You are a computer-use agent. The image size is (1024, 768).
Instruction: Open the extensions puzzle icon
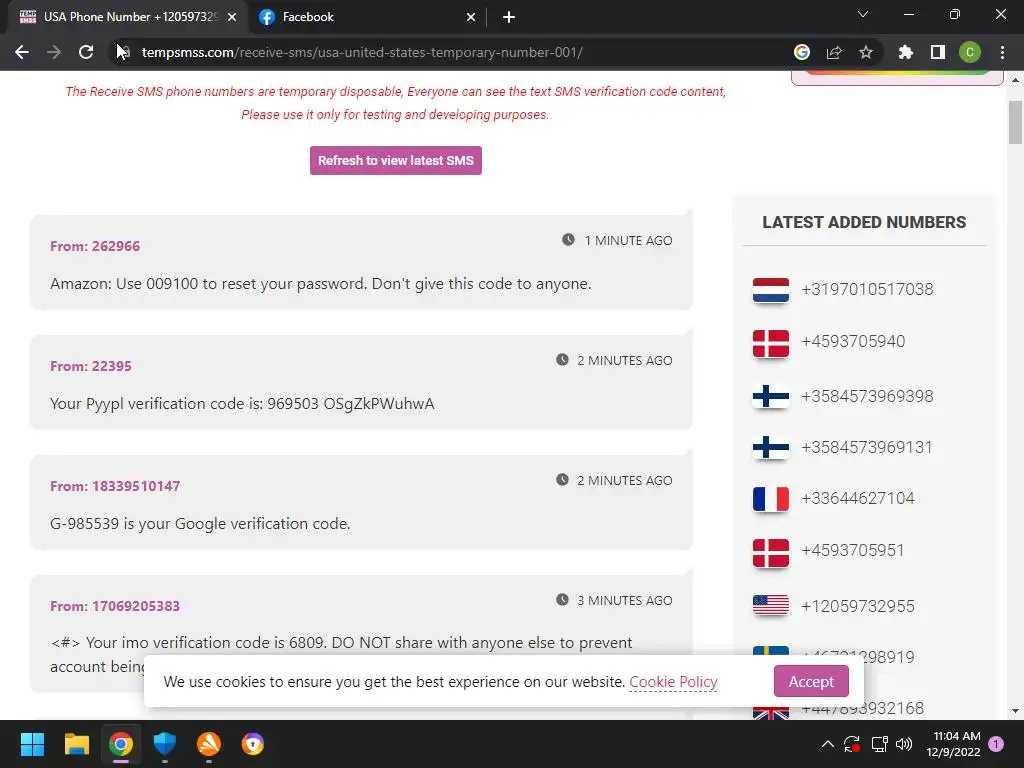906,52
